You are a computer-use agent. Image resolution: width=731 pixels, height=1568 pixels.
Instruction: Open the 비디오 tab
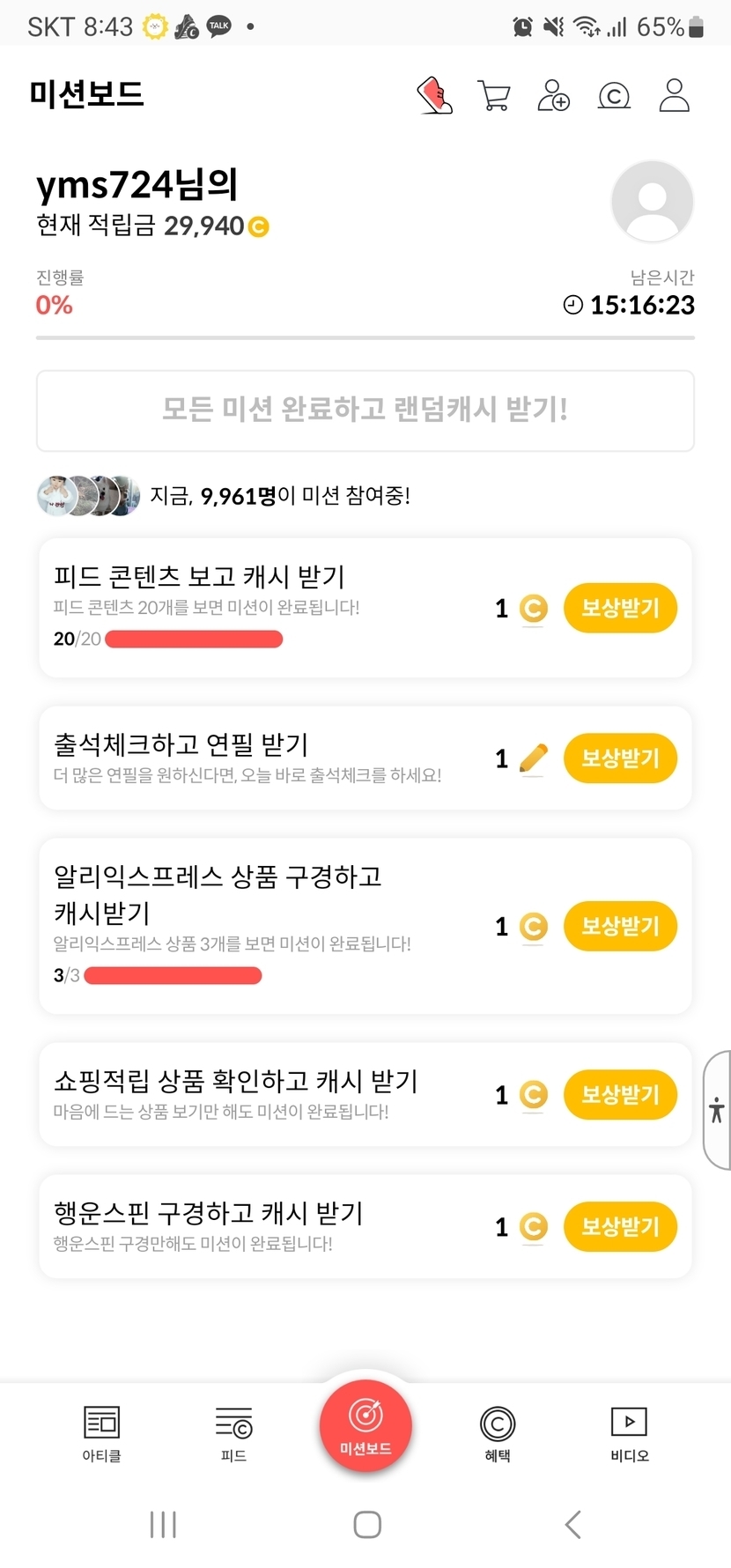629,1433
